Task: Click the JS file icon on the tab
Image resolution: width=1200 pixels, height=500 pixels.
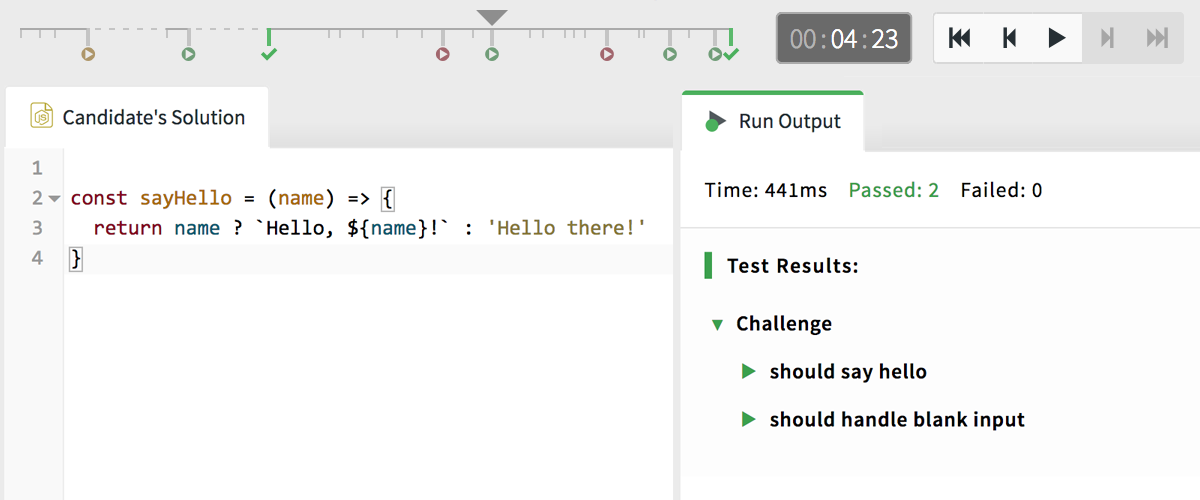Action: pos(42,116)
